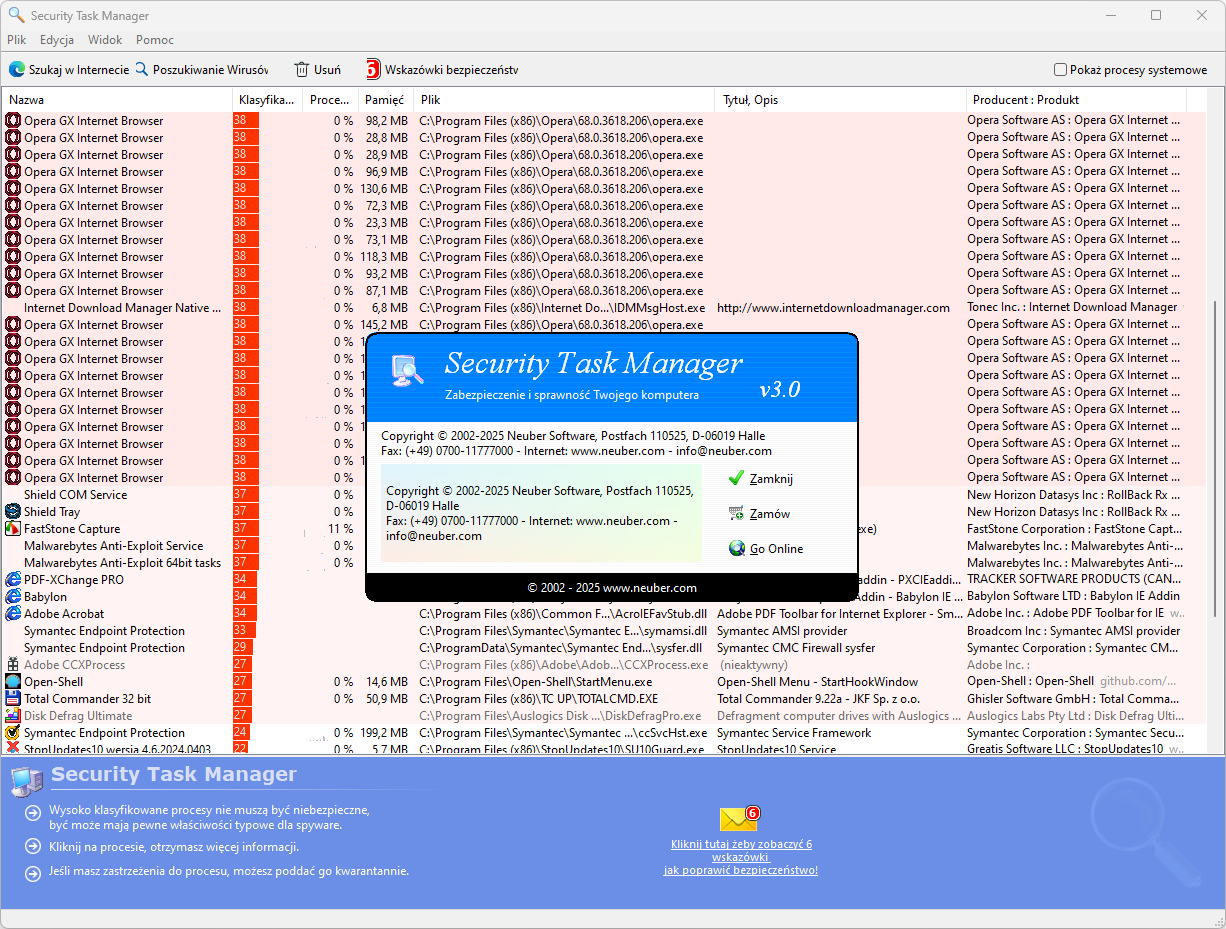Click the Zamów order cart icon
This screenshot has height=929, width=1226.
click(x=737, y=513)
